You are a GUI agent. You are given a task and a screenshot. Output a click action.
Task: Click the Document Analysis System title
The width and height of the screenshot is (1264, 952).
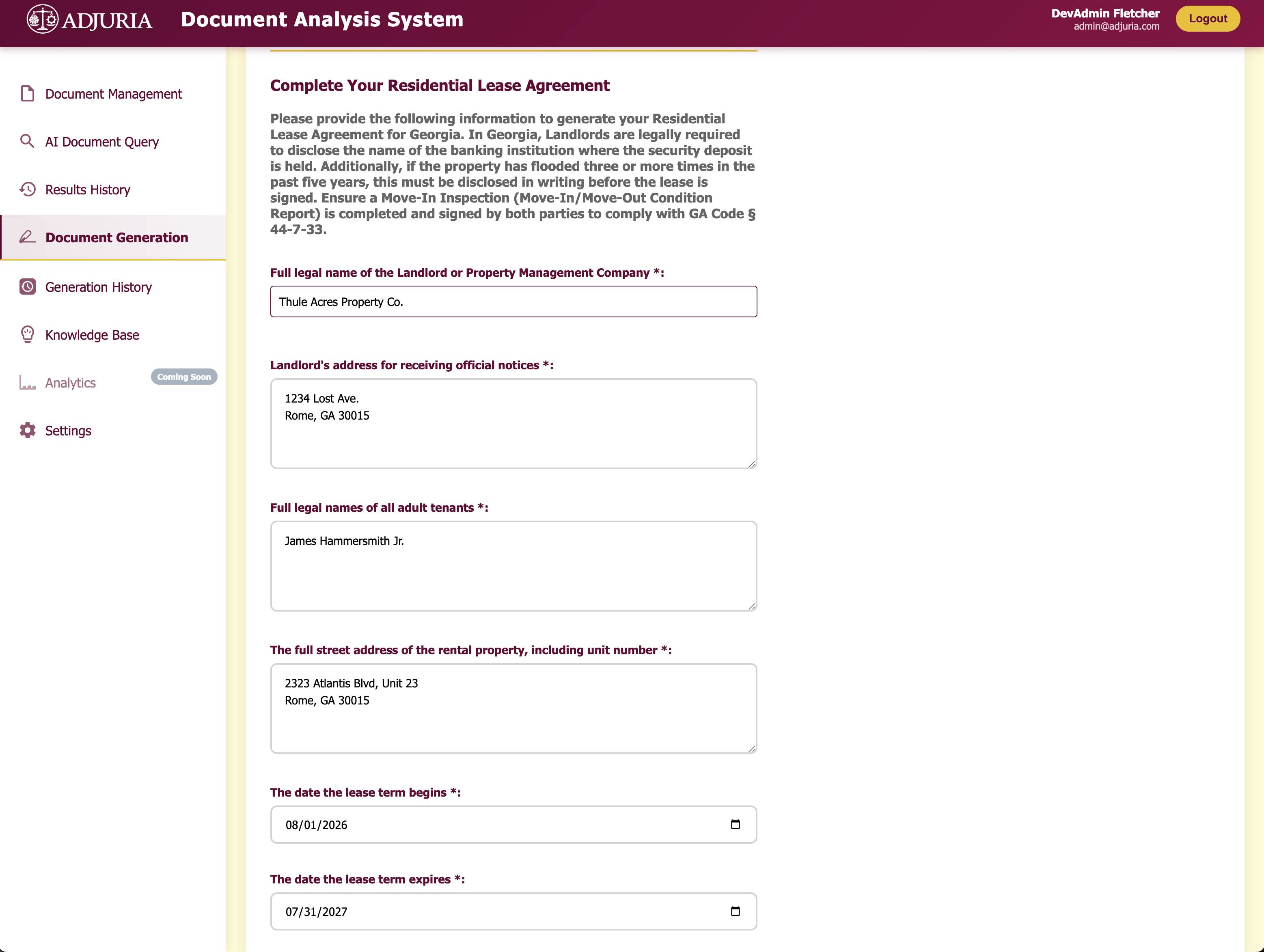(x=322, y=19)
